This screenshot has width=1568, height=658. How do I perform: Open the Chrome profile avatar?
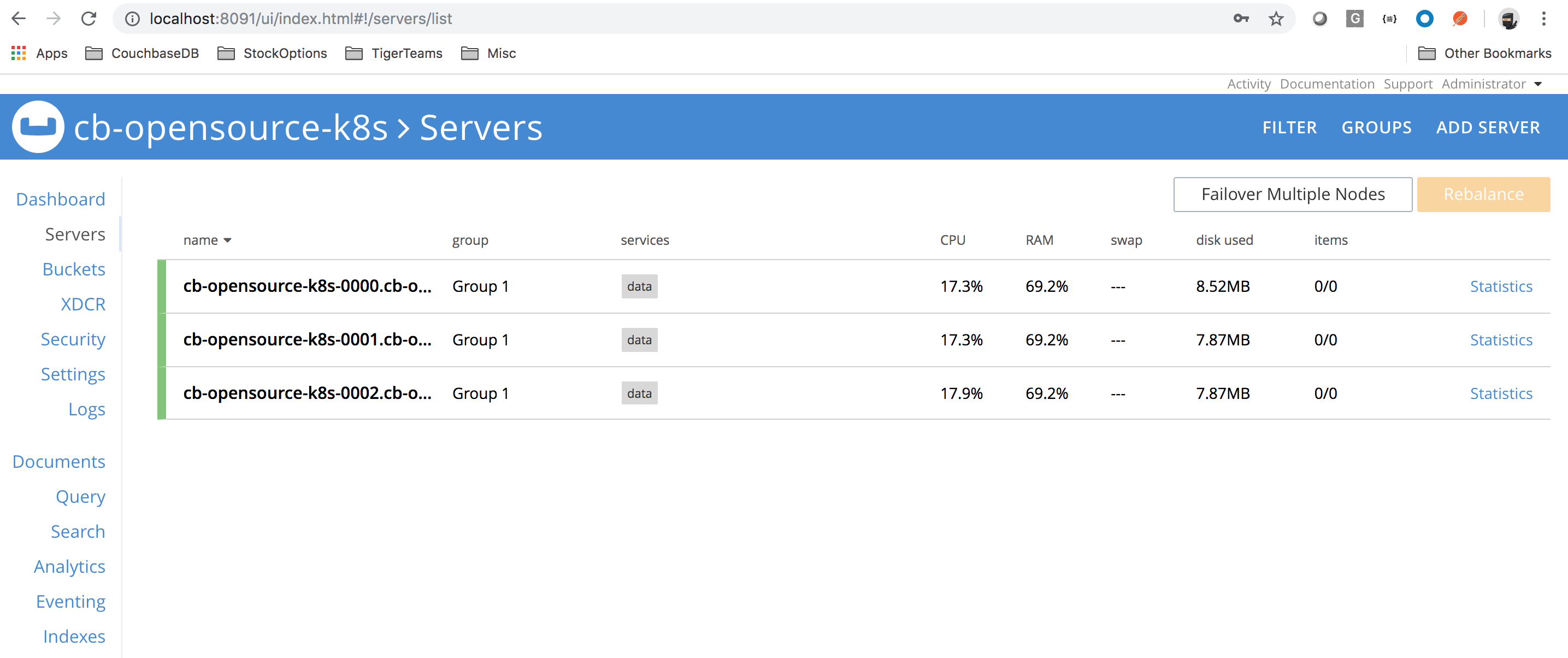click(x=1508, y=19)
